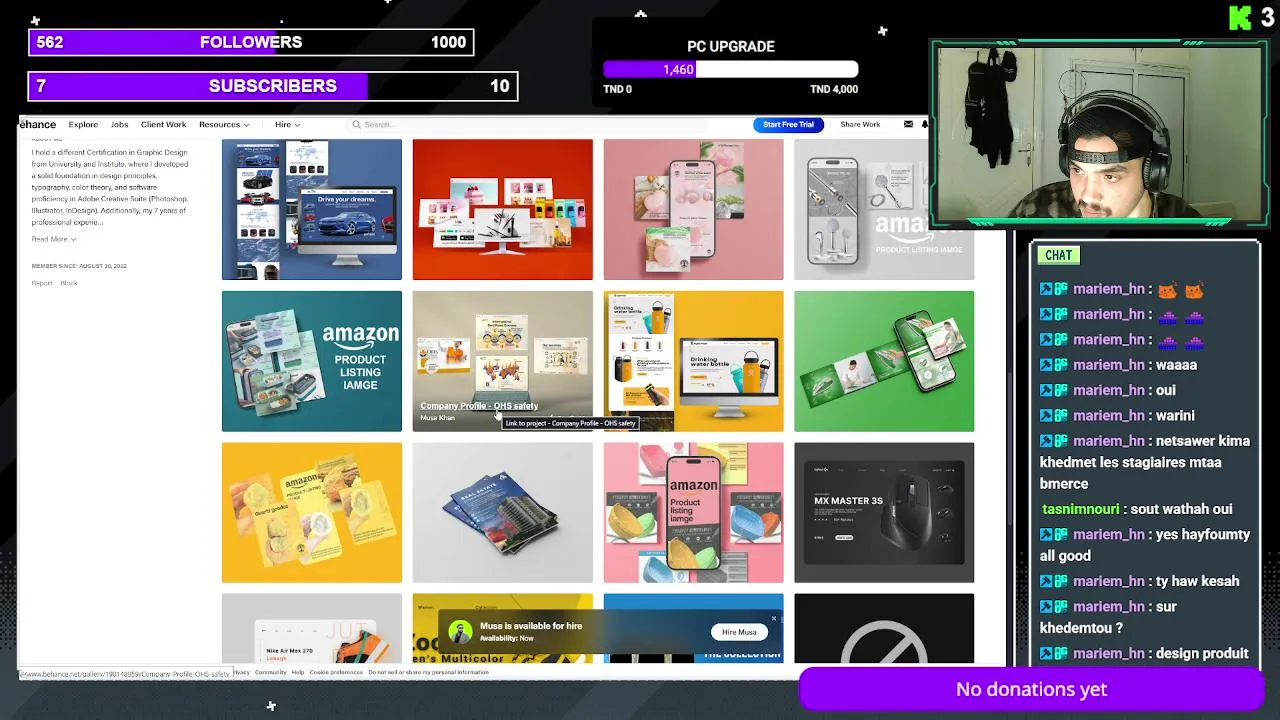Open the green phone mockup project thumbnail
Image resolution: width=1280 pixels, height=720 pixels.
tap(884, 361)
